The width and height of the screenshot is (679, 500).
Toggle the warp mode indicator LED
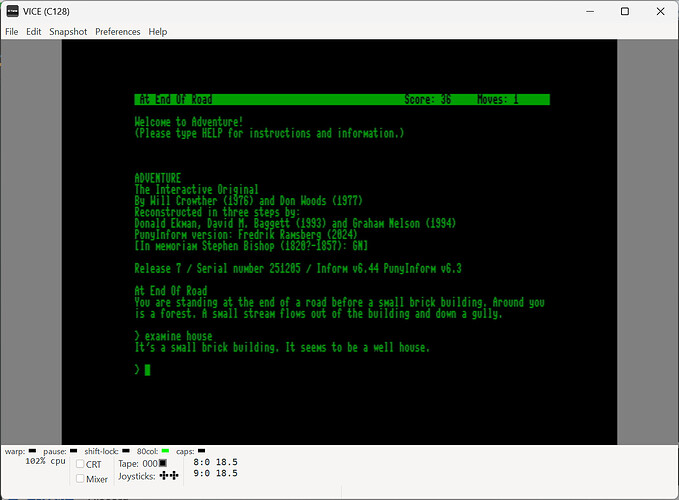pos(32,451)
